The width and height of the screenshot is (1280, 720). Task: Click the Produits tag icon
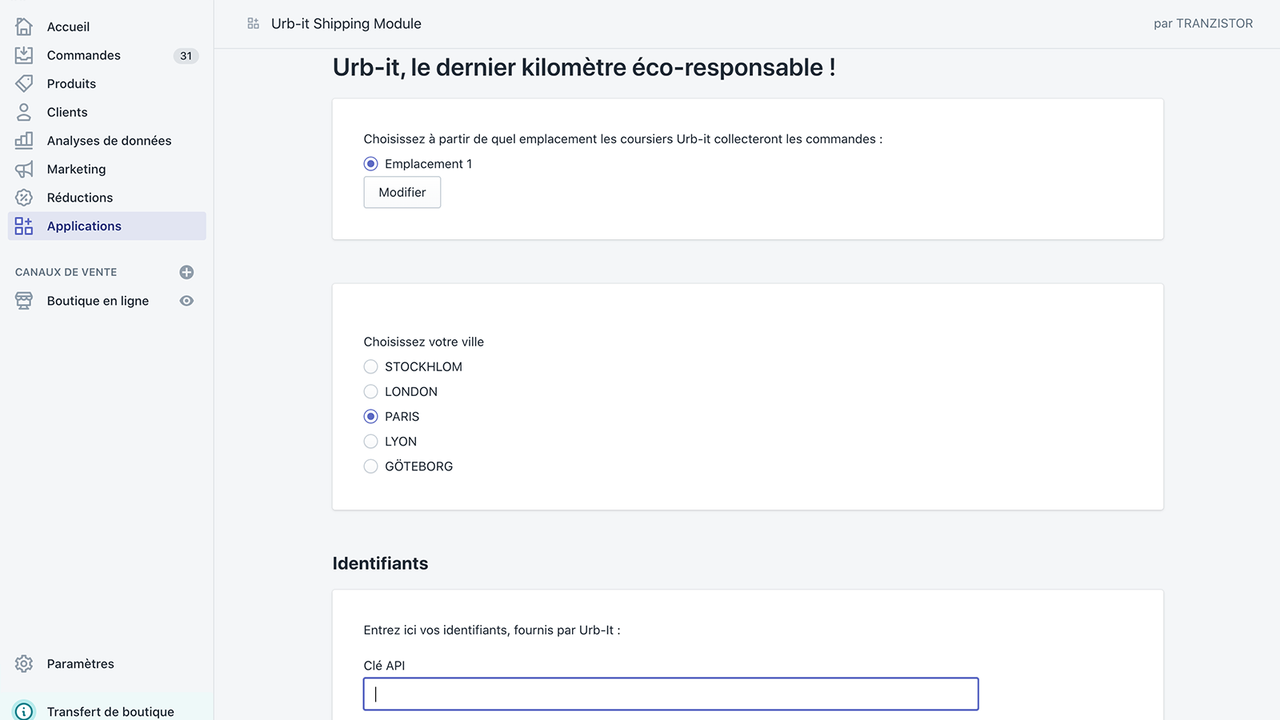24,84
